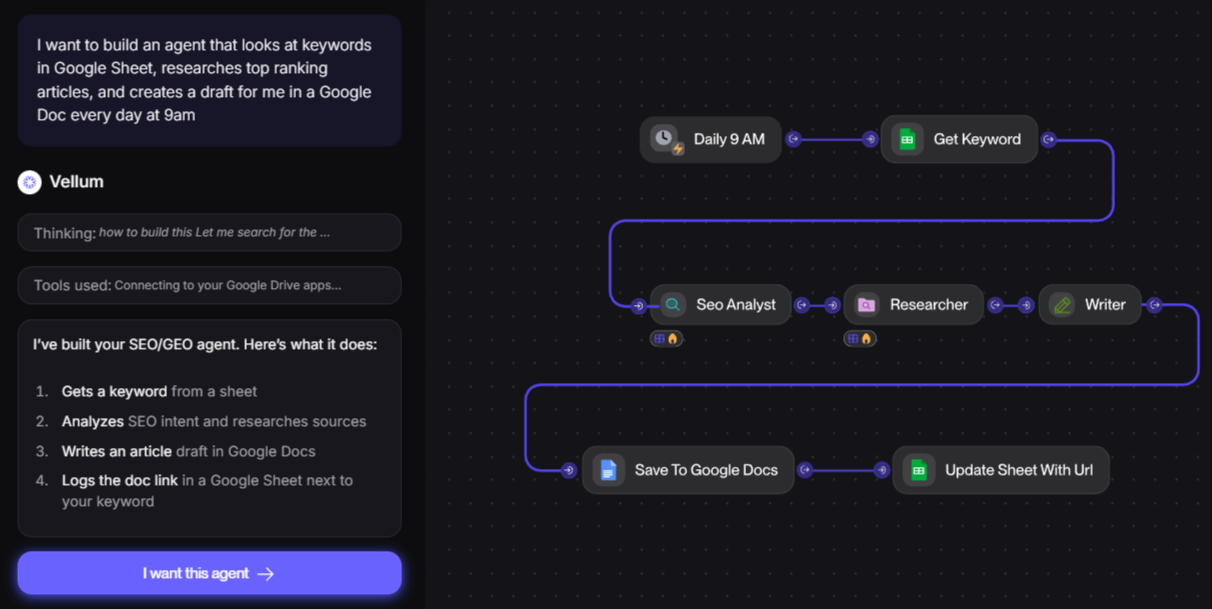This screenshot has height=609, width=1212.
Task: Open the Get Keyword node
Action: coord(959,139)
